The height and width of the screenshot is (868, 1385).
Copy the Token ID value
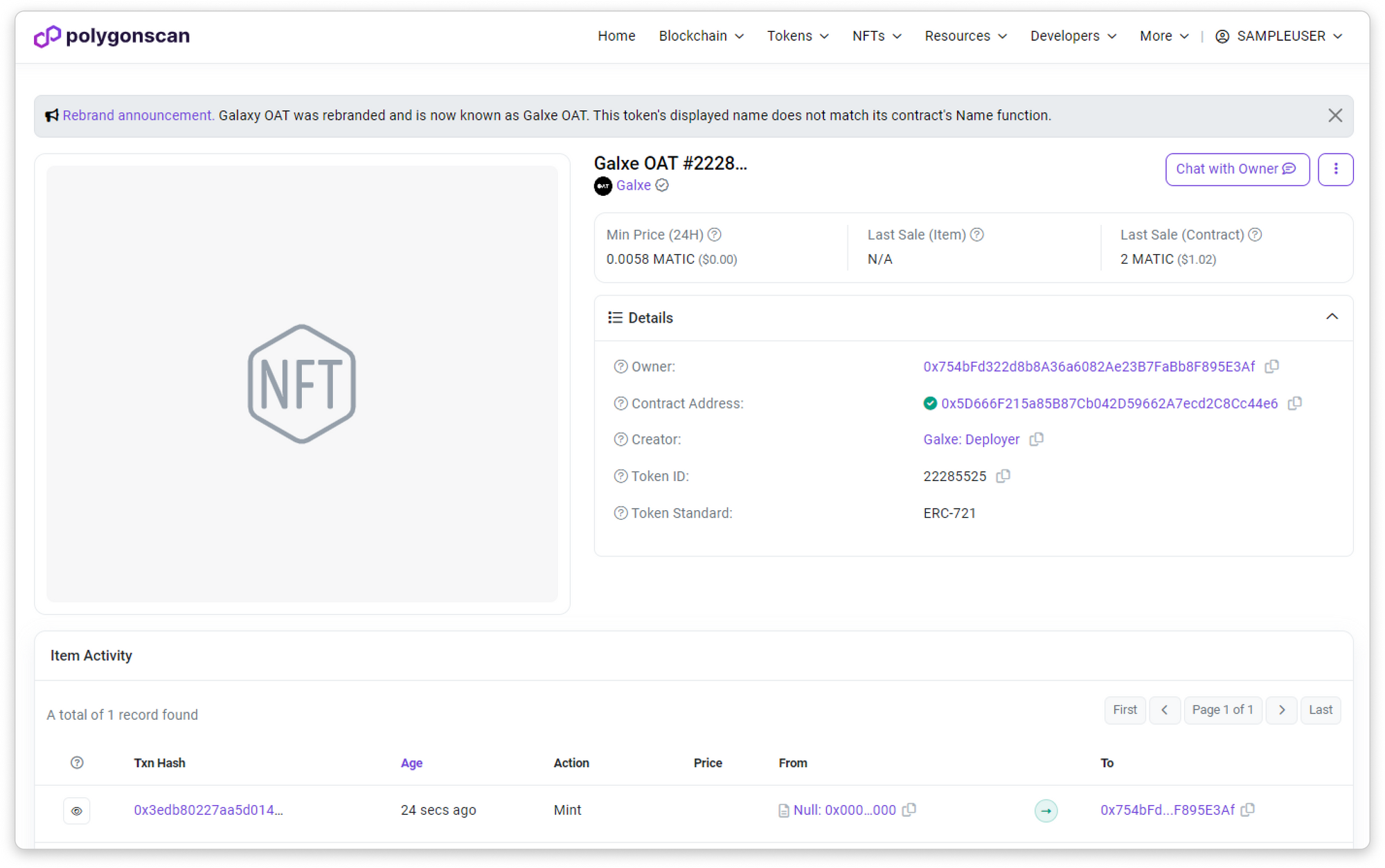pyautogui.click(x=1003, y=476)
